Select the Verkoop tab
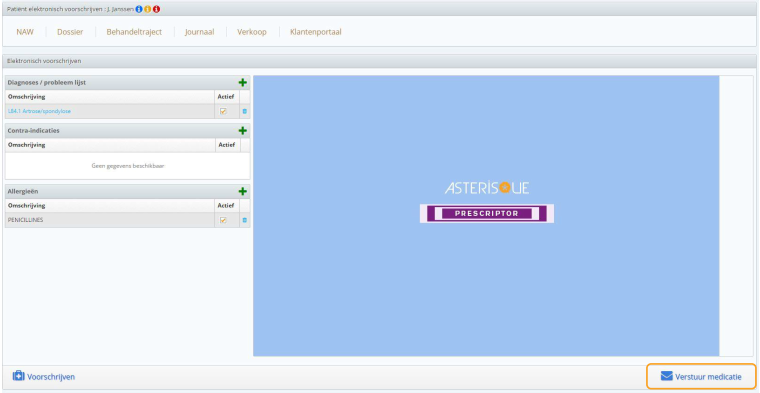 coord(252,32)
